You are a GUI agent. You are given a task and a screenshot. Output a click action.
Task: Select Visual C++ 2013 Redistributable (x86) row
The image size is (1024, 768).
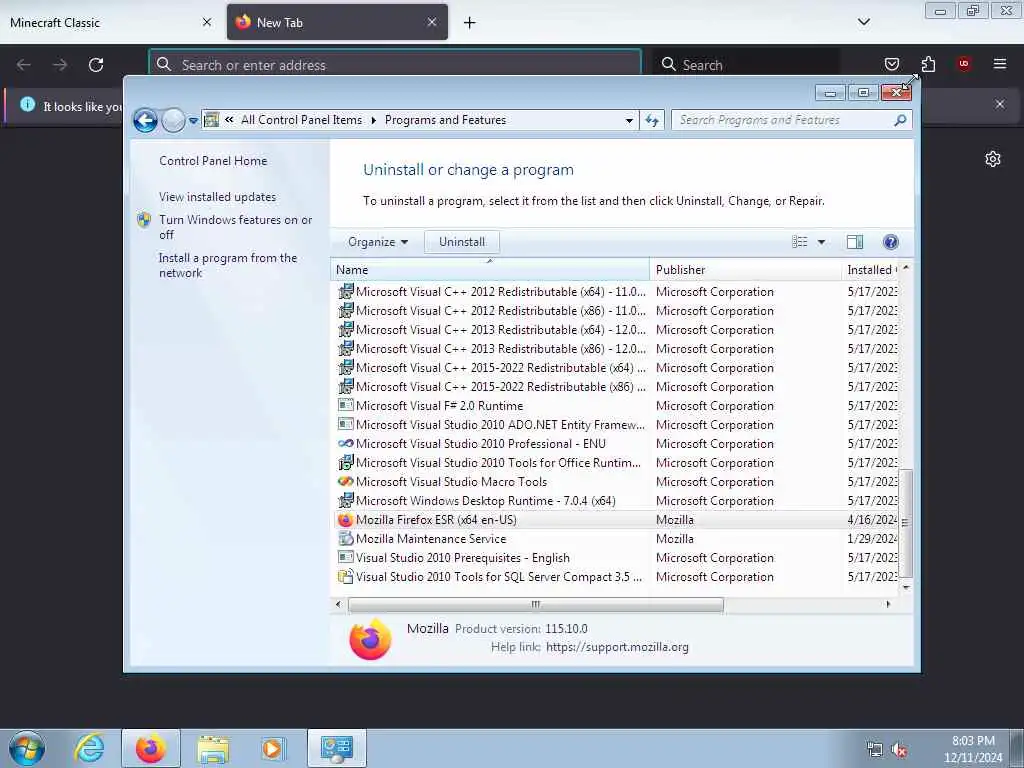[616, 349]
